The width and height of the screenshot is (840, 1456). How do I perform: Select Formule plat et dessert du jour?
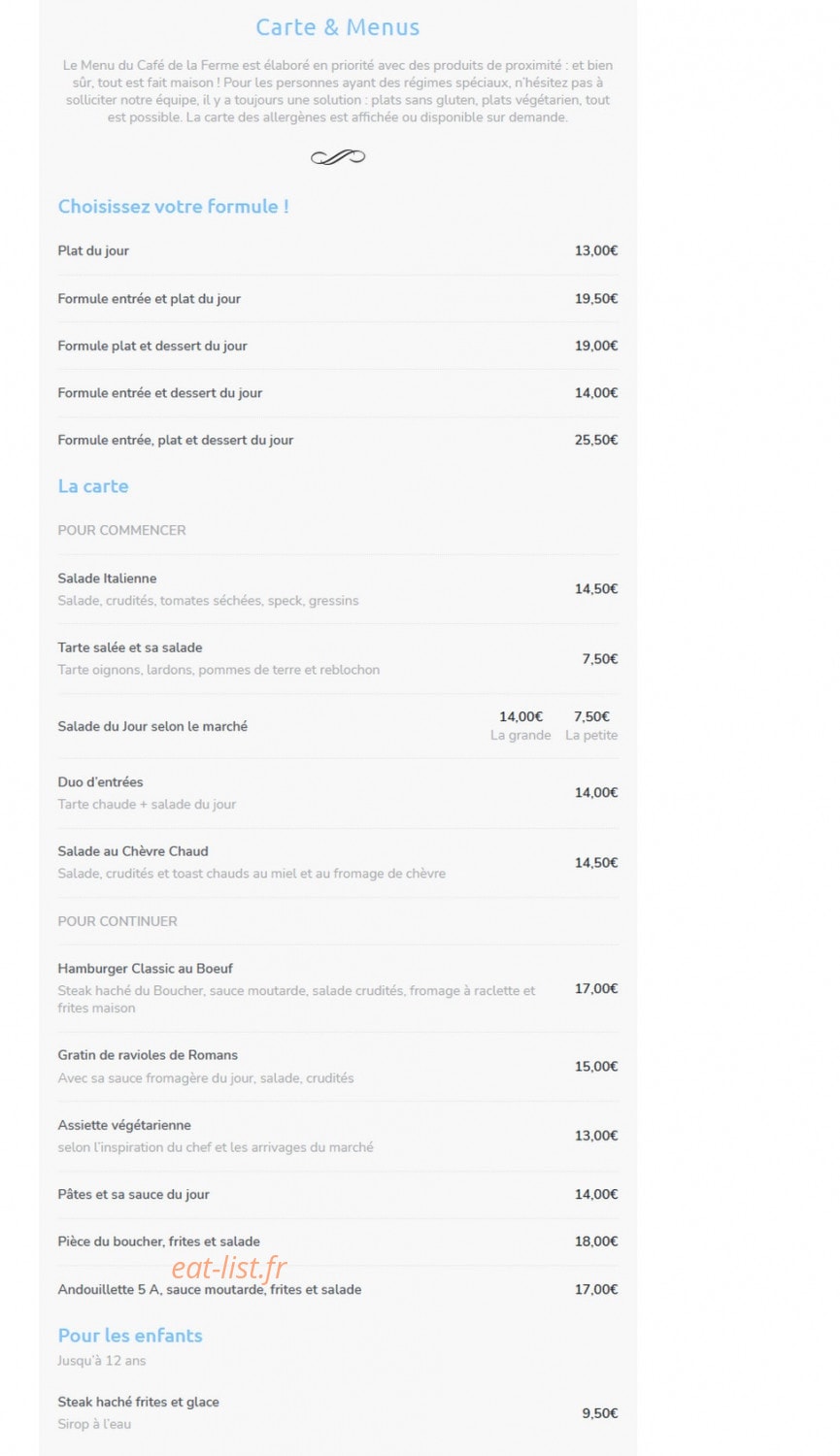(x=152, y=346)
